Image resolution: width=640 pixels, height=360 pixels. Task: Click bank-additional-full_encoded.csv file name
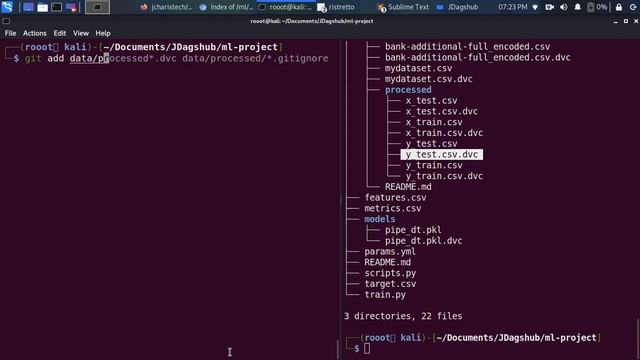[x=467, y=47]
